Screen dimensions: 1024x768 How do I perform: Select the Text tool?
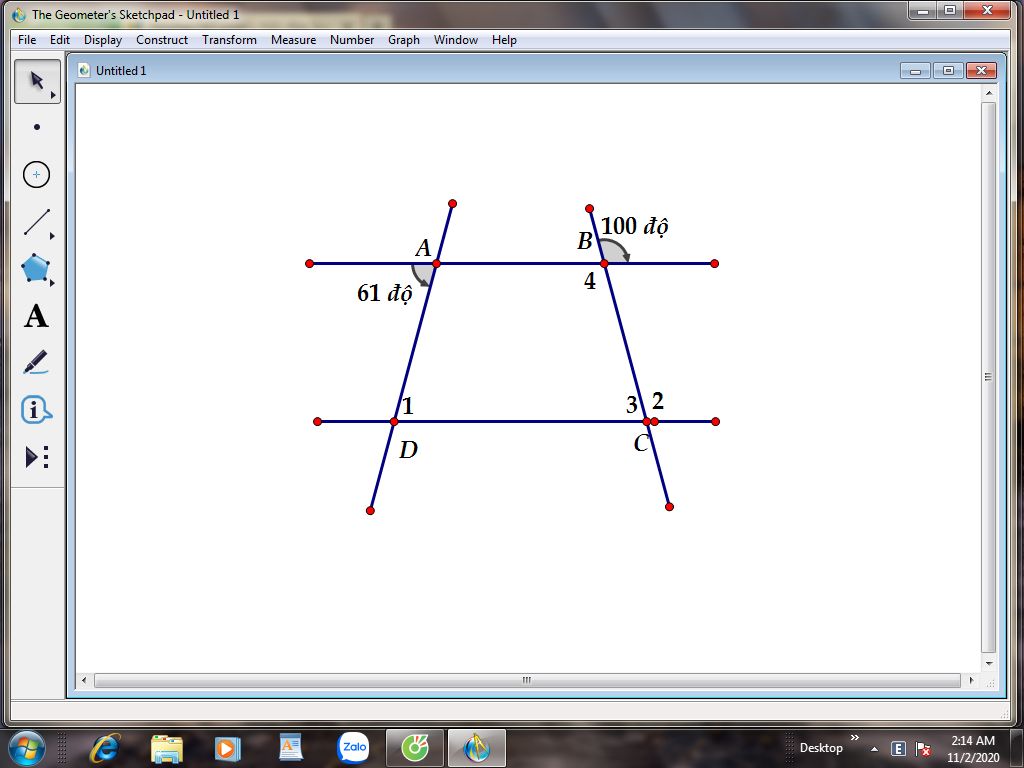point(36,316)
